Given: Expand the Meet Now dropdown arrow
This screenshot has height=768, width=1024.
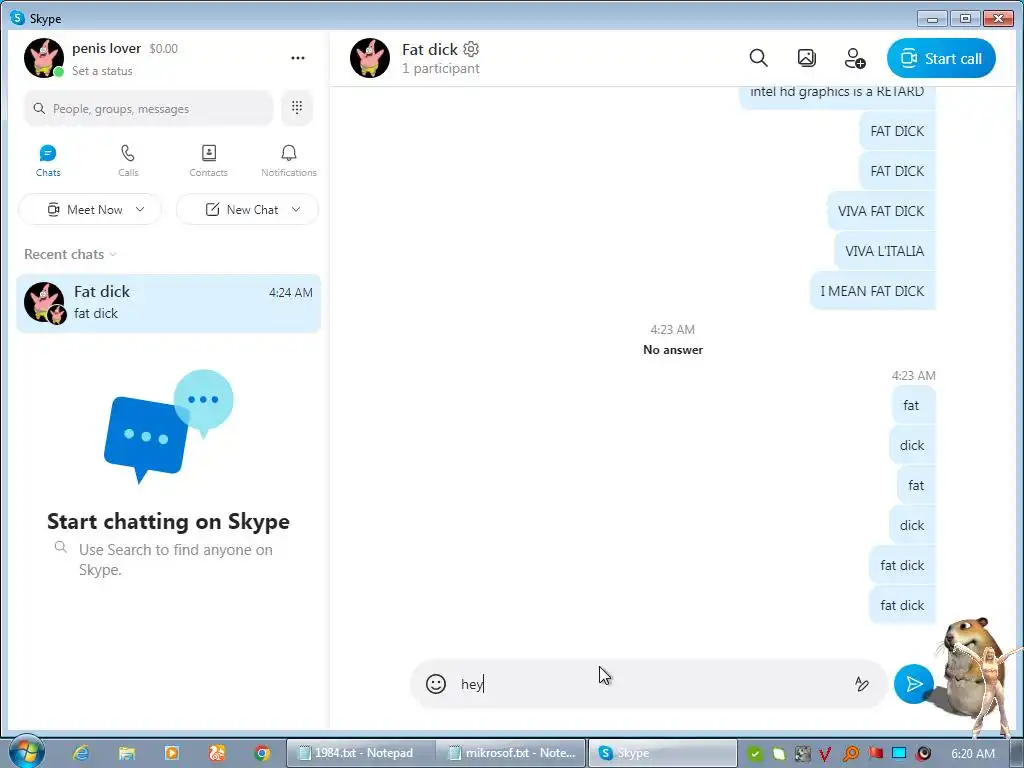Looking at the screenshot, I should click(x=140, y=210).
